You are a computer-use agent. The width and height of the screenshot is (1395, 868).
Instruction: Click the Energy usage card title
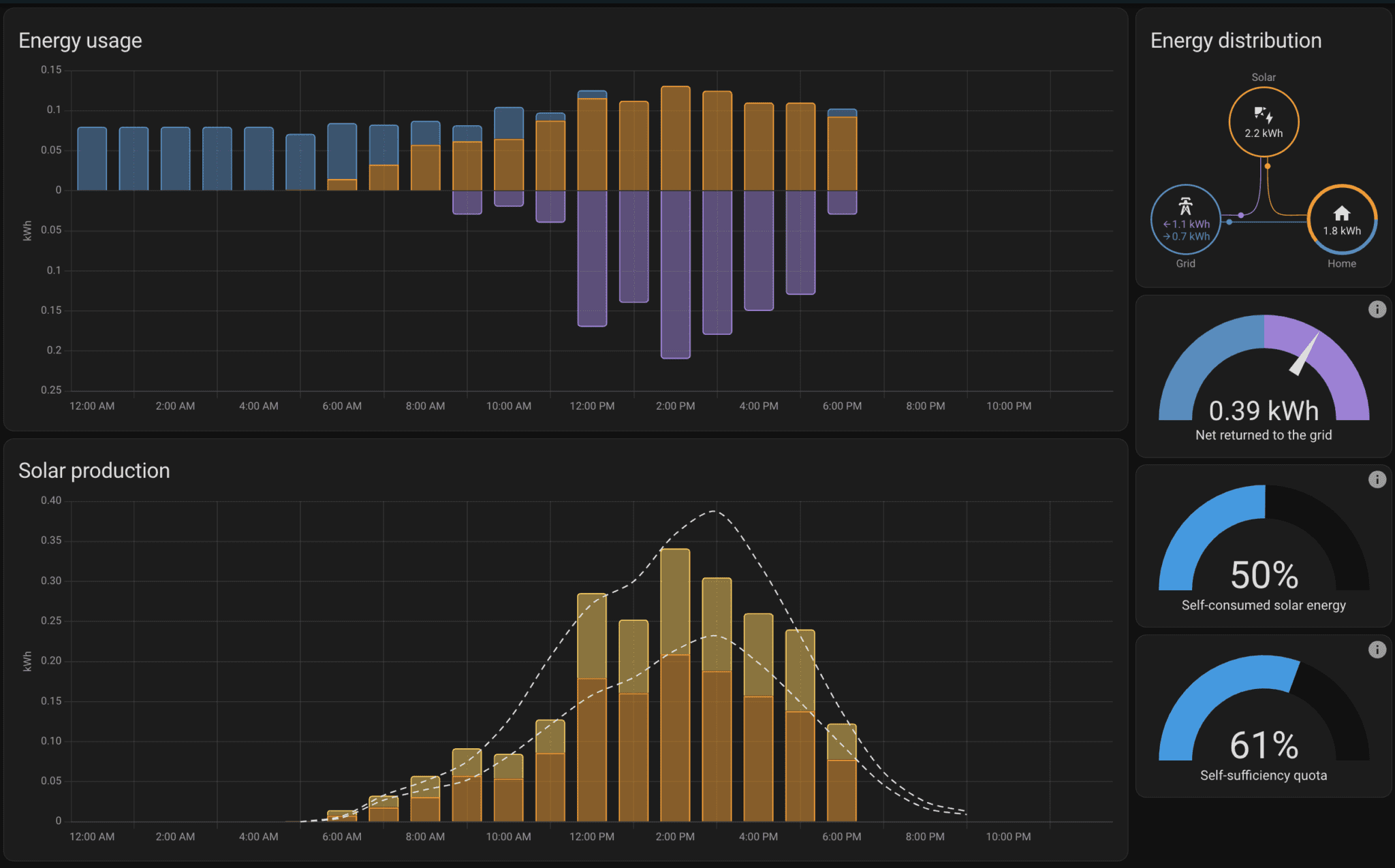tap(80, 41)
